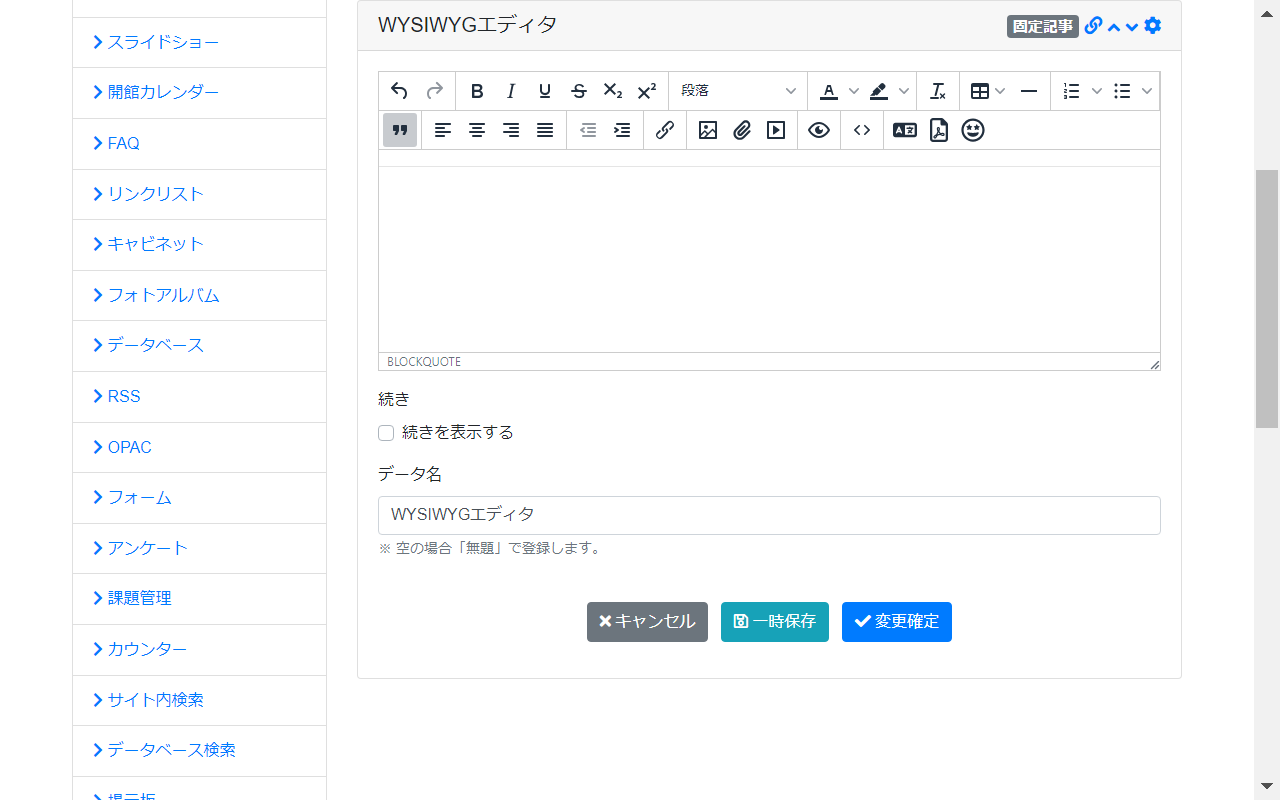Open the 段落 paragraph format dropdown
This screenshot has width=1280, height=800.
(738, 90)
